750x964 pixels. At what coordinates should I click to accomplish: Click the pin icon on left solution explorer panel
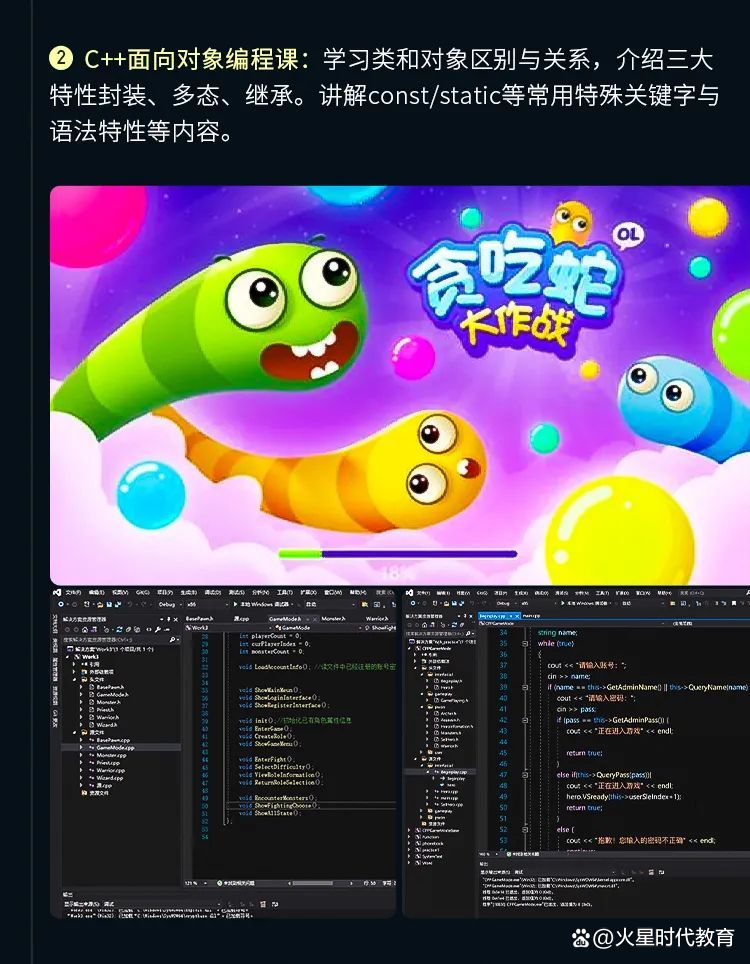(168, 619)
